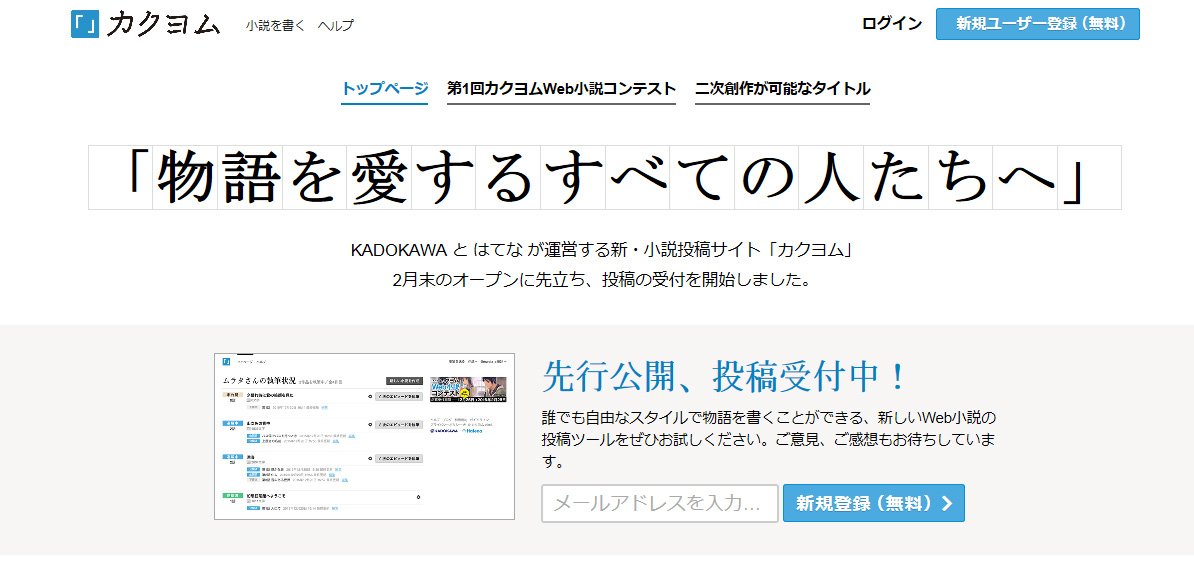
Task: Click the 新規登録（無料） submit button
Action: click(x=873, y=503)
